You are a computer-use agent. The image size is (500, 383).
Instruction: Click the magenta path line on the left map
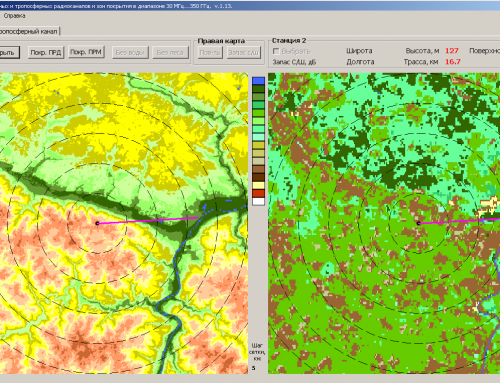coord(148,220)
